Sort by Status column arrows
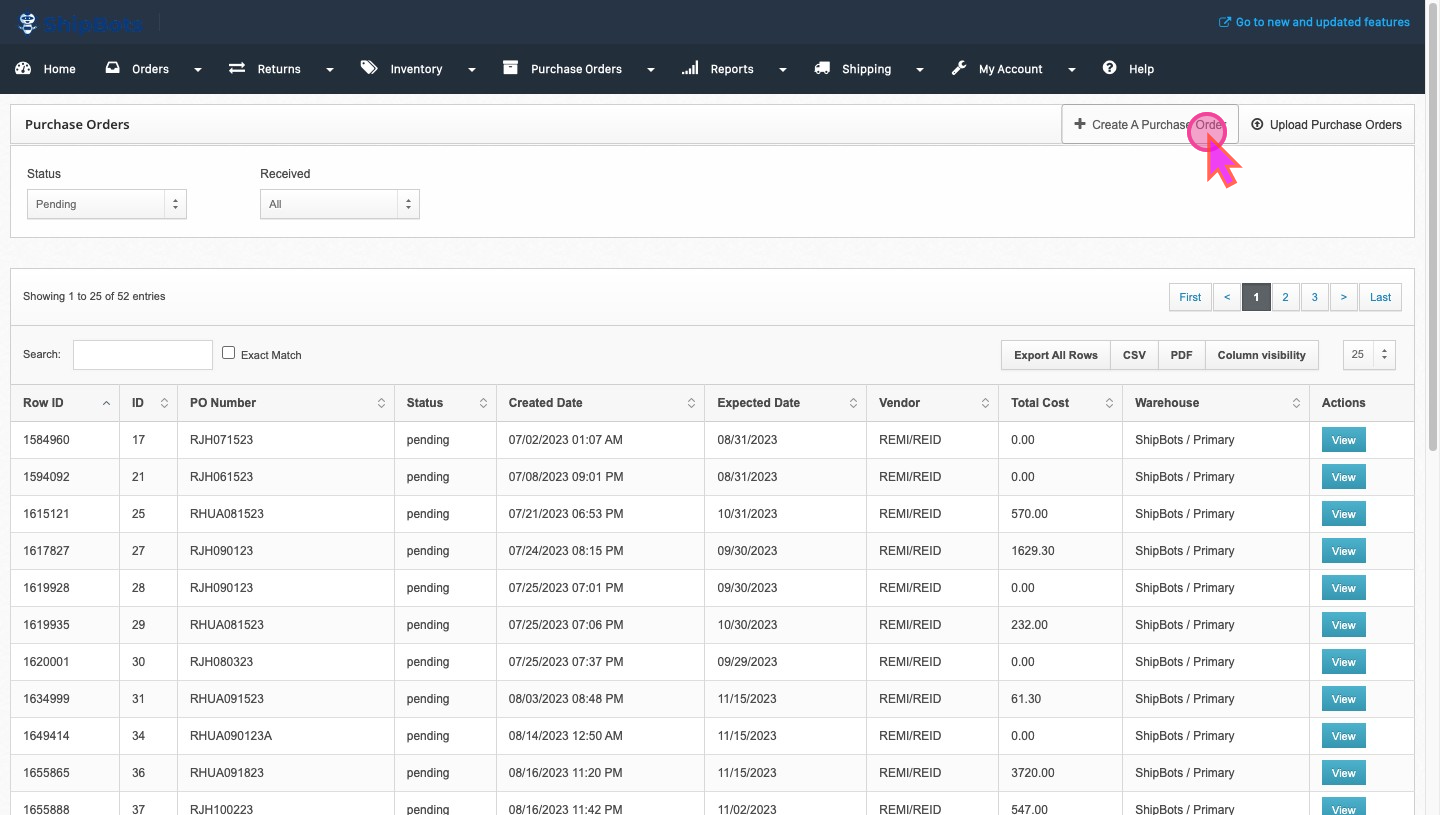 [x=483, y=403]
